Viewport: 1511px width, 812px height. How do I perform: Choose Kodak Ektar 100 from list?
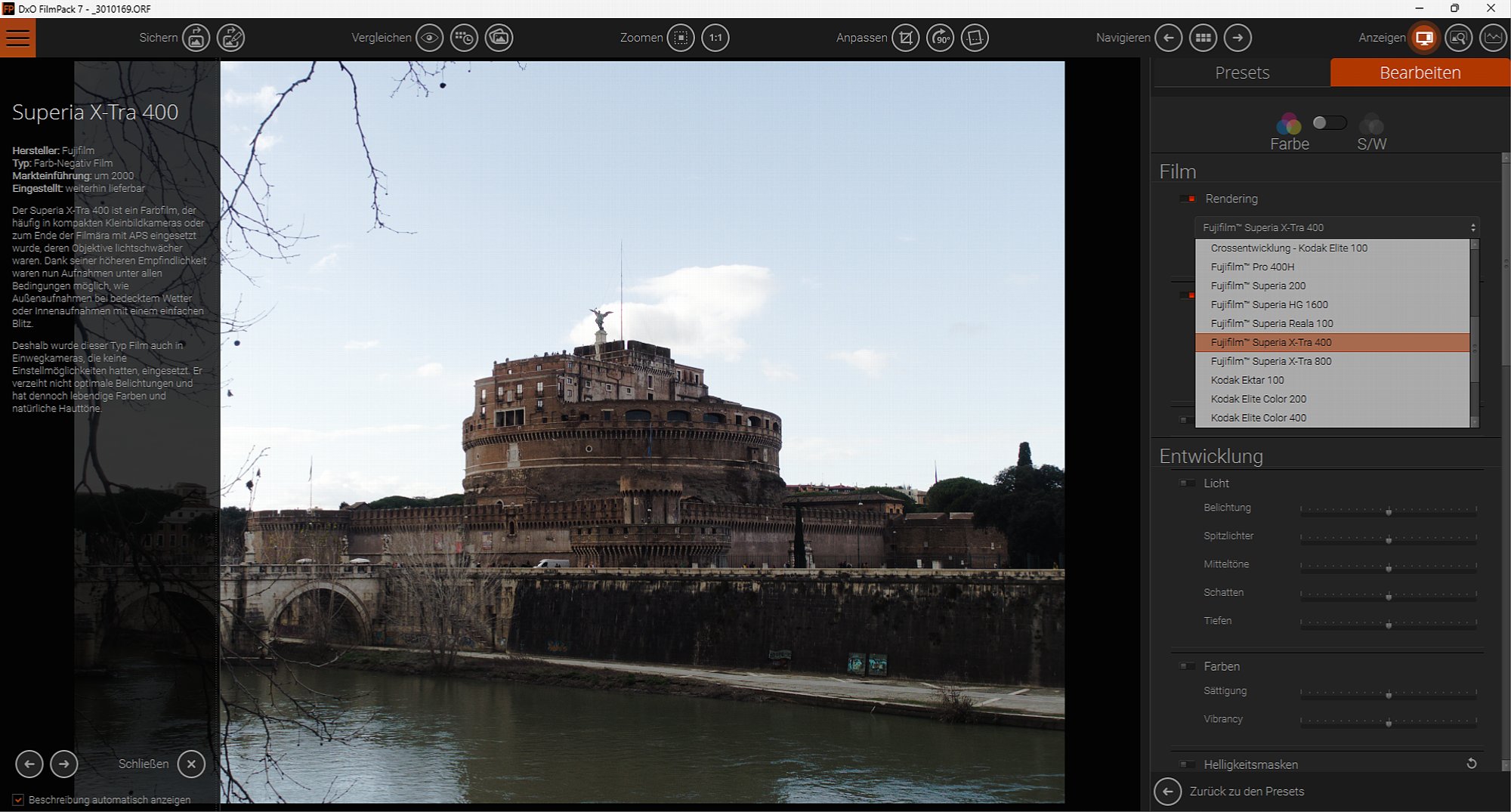click(1247, 380)
